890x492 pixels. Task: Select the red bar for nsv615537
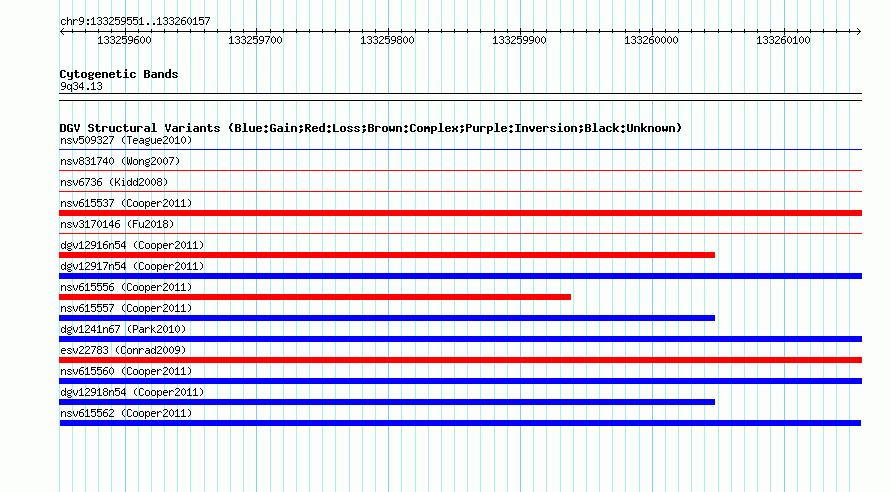[460, 213]
